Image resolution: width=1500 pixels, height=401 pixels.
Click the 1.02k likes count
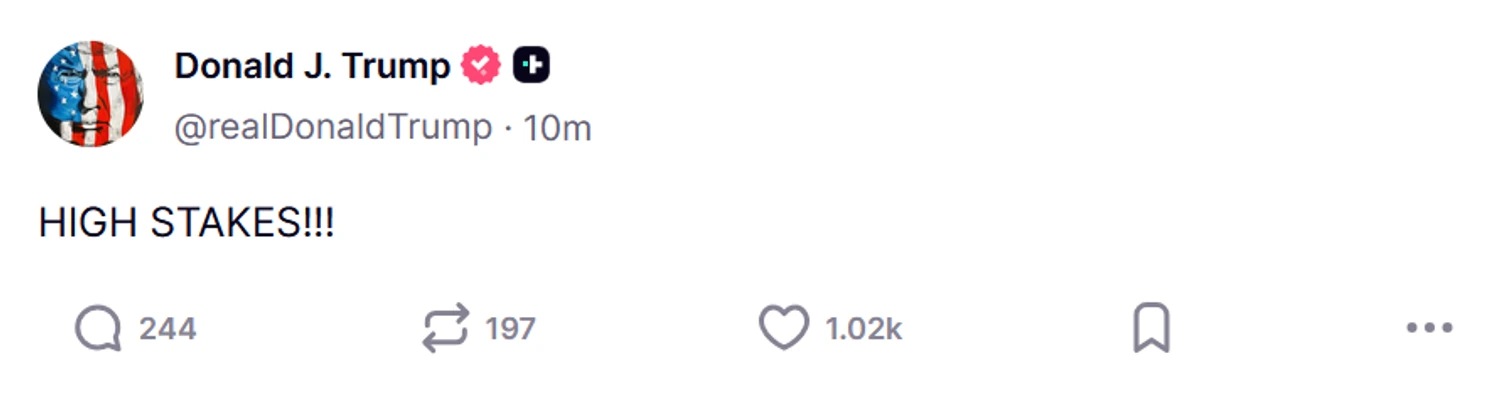(x=864, y=329)
